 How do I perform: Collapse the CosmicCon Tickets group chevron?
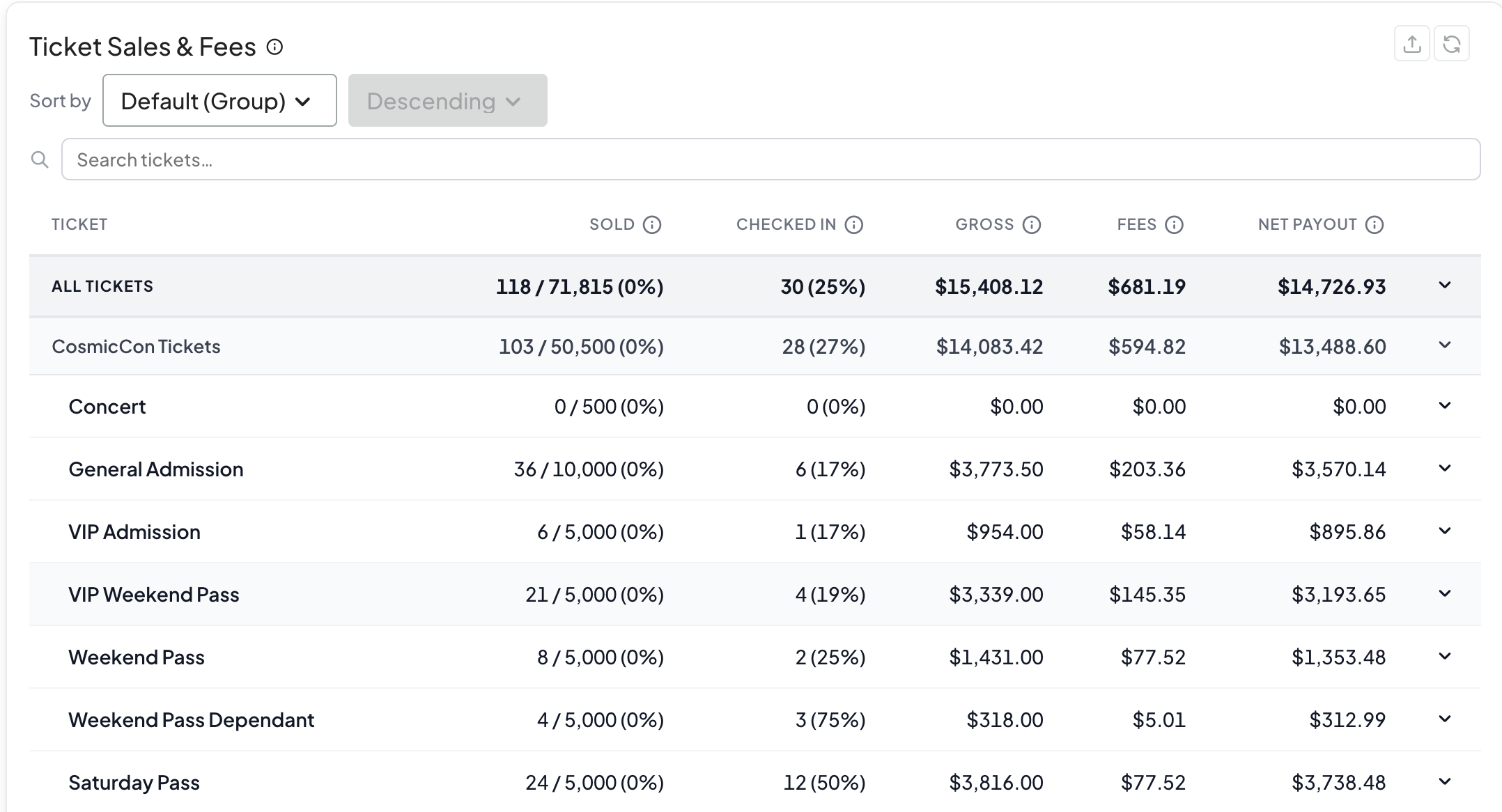pos(1445,345)
